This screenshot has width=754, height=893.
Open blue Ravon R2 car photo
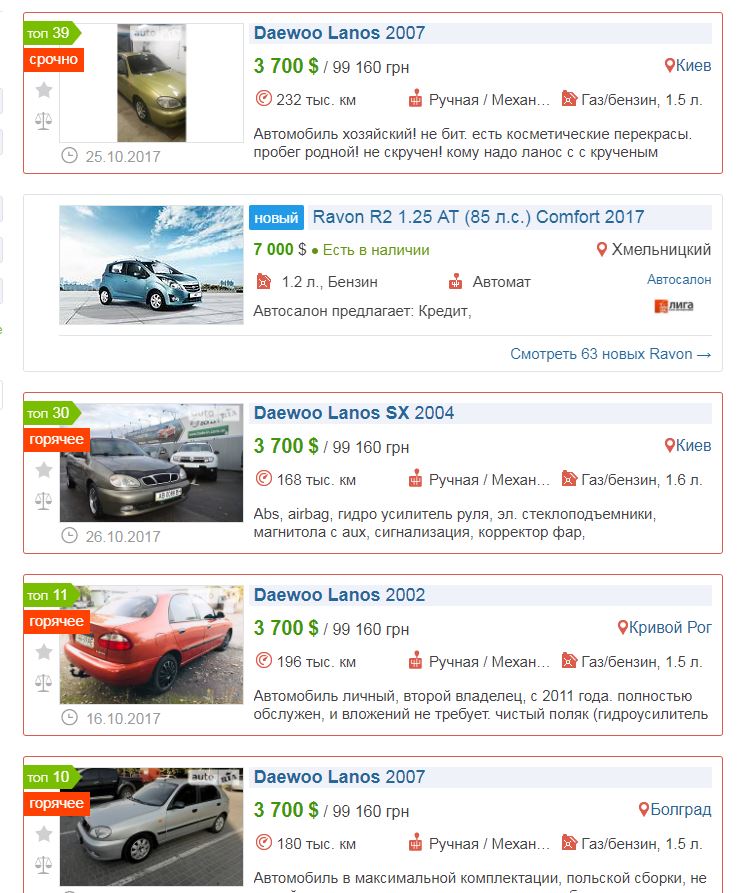tap(151, 265)
